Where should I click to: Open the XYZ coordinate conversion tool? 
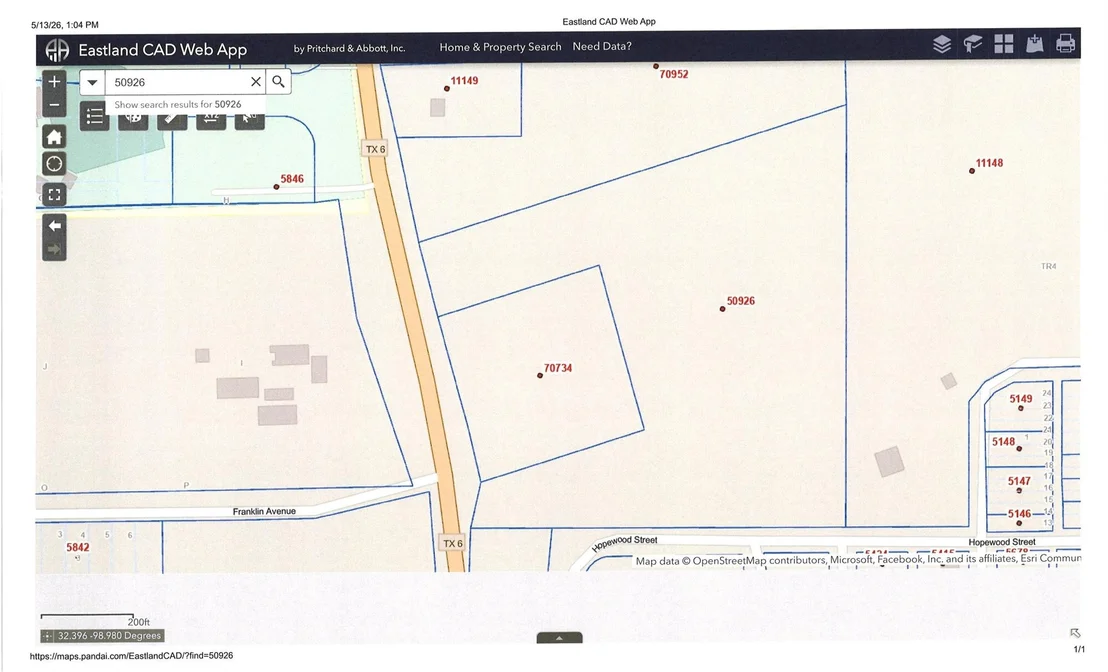point(211,119)
